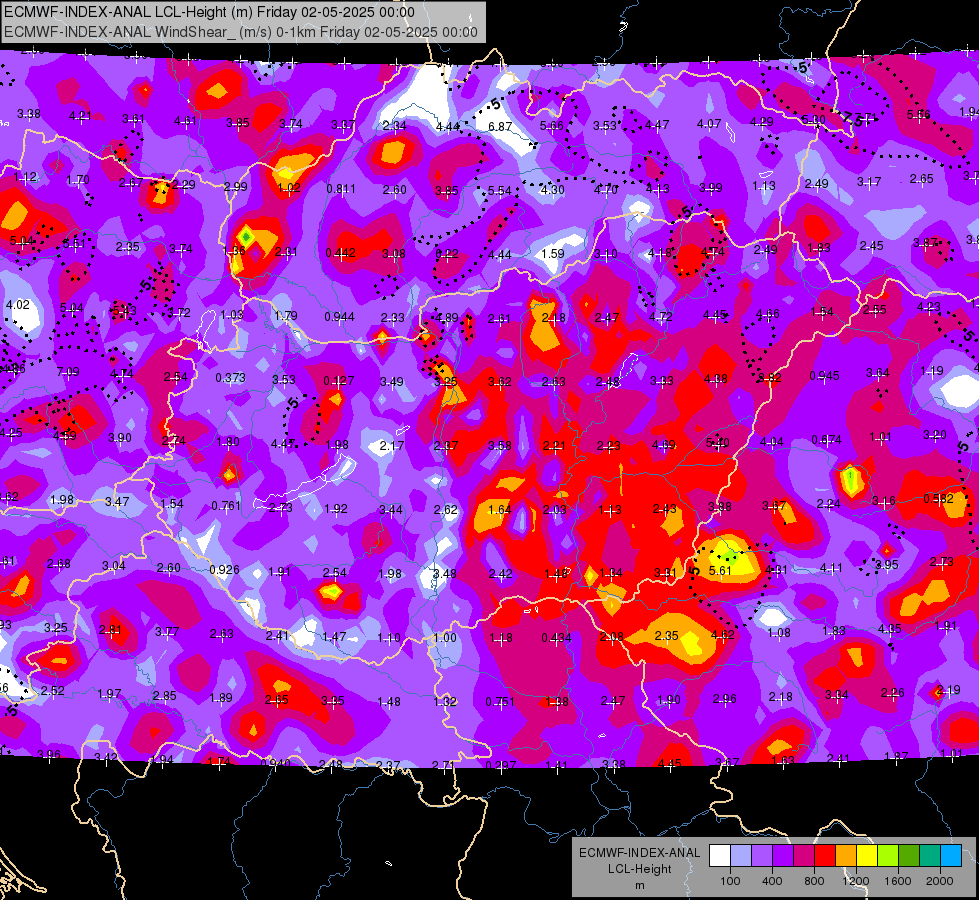Click the dark green legend swatch

click(909, 856)
